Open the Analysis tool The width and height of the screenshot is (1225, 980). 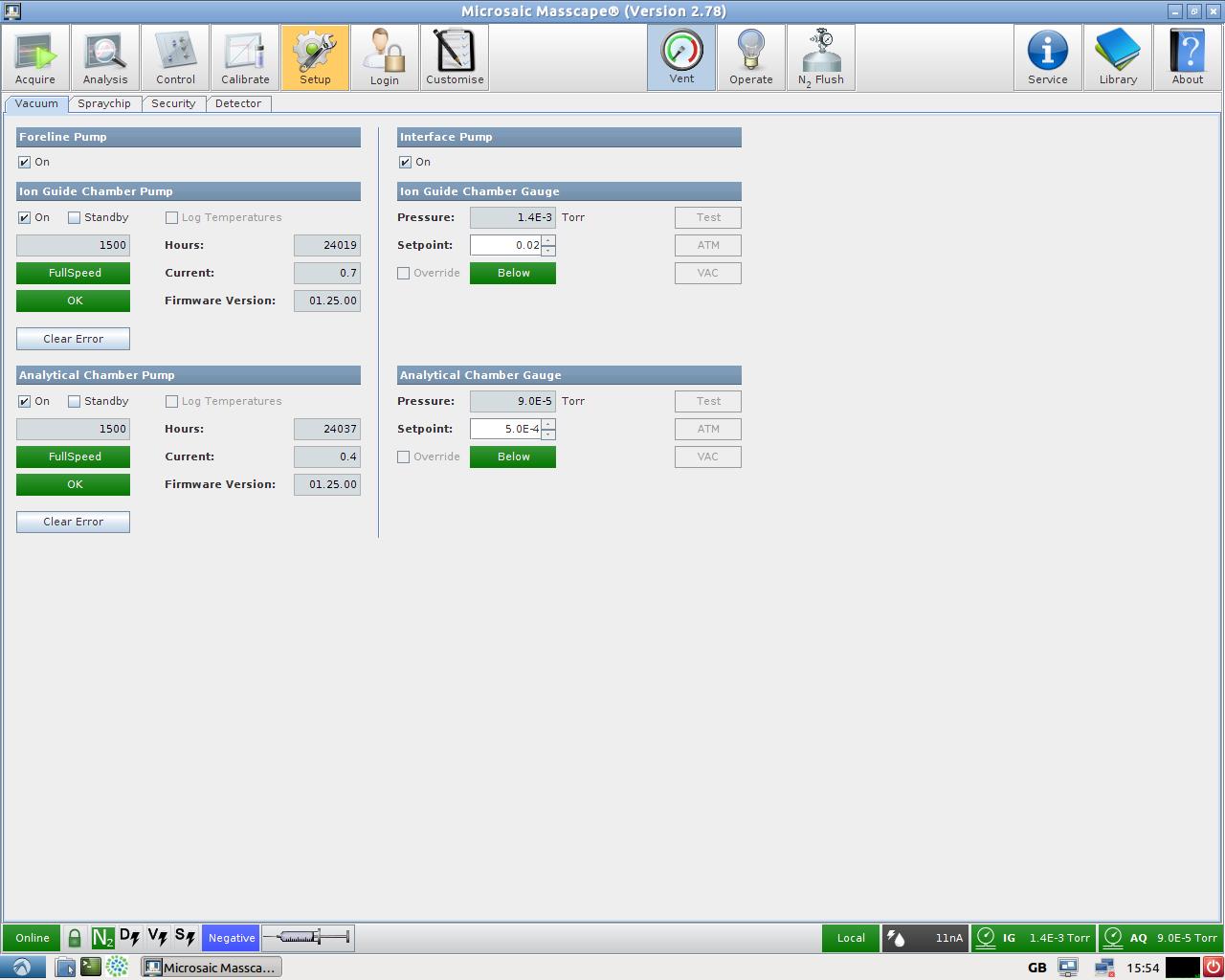(105, 57)
